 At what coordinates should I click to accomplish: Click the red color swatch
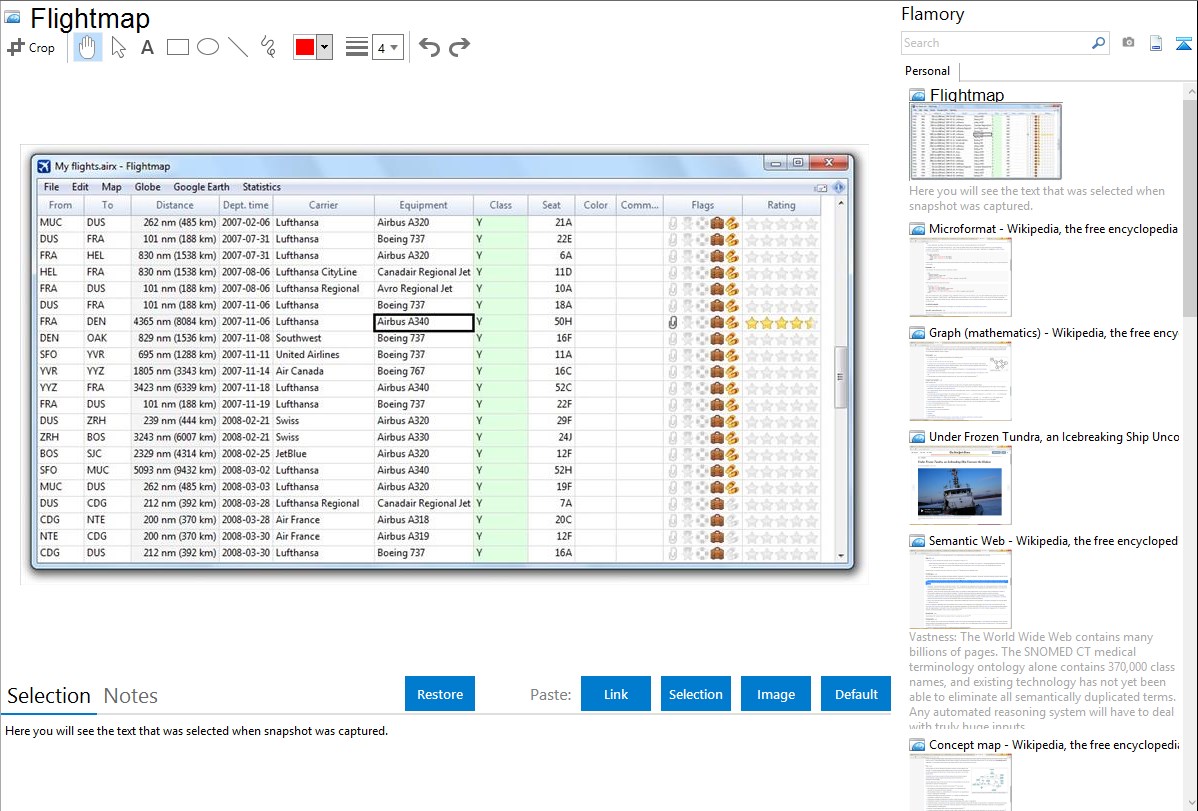305,47
